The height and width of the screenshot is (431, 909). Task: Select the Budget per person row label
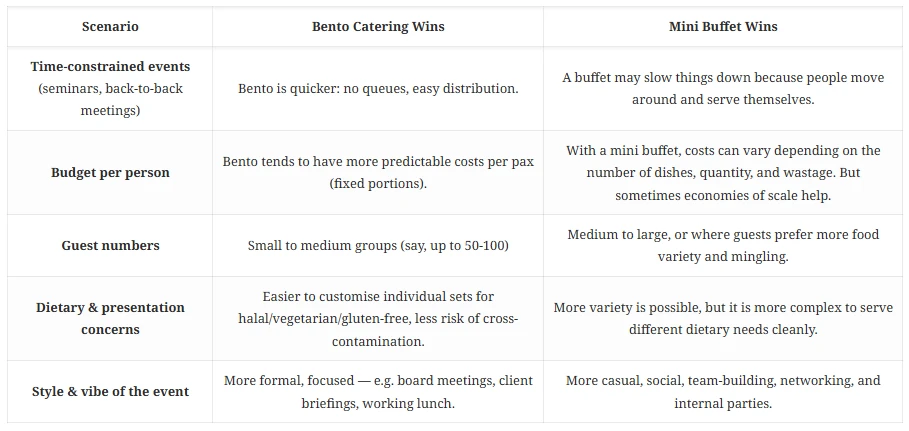[x=110, y=172]
